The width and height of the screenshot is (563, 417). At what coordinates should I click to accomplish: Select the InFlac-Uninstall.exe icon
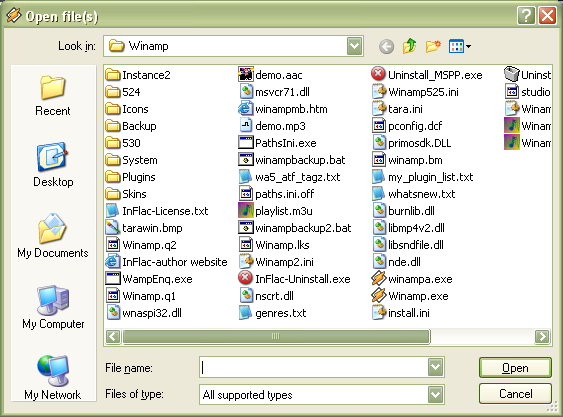pyautogui.click(x=246, y=278)
